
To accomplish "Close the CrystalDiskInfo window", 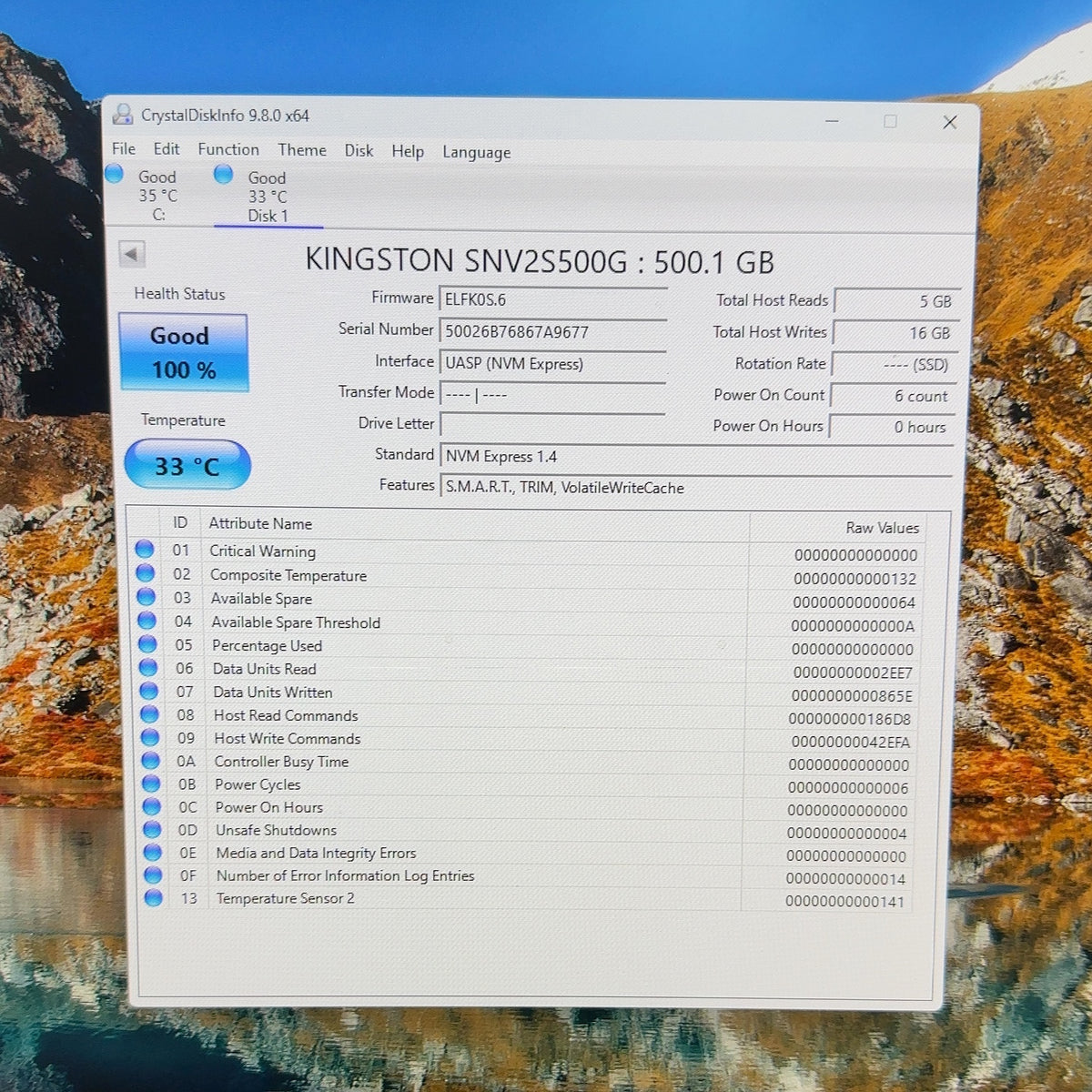I will 949,122.
